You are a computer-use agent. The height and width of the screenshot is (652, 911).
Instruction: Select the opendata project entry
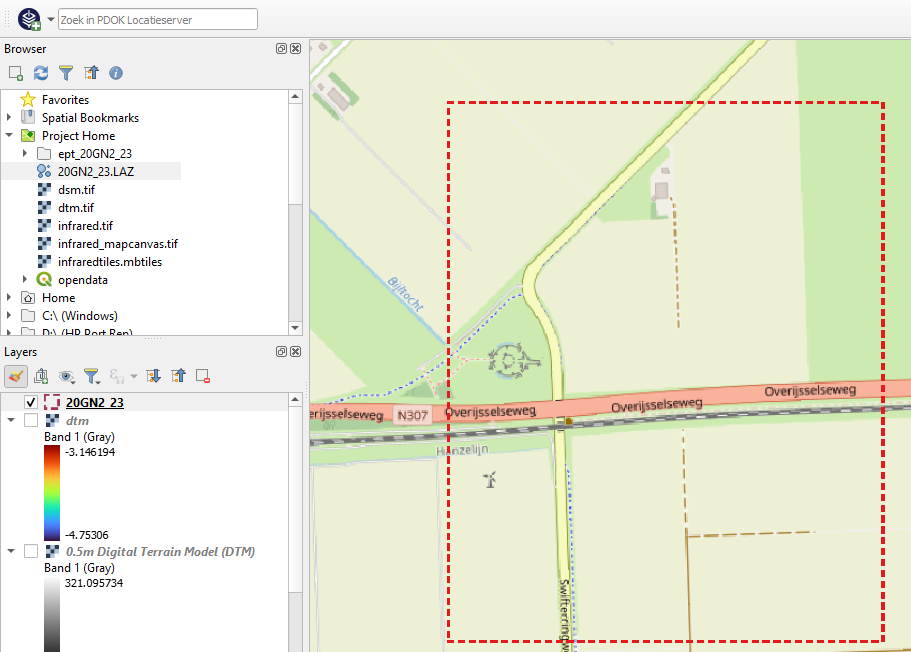83,280
